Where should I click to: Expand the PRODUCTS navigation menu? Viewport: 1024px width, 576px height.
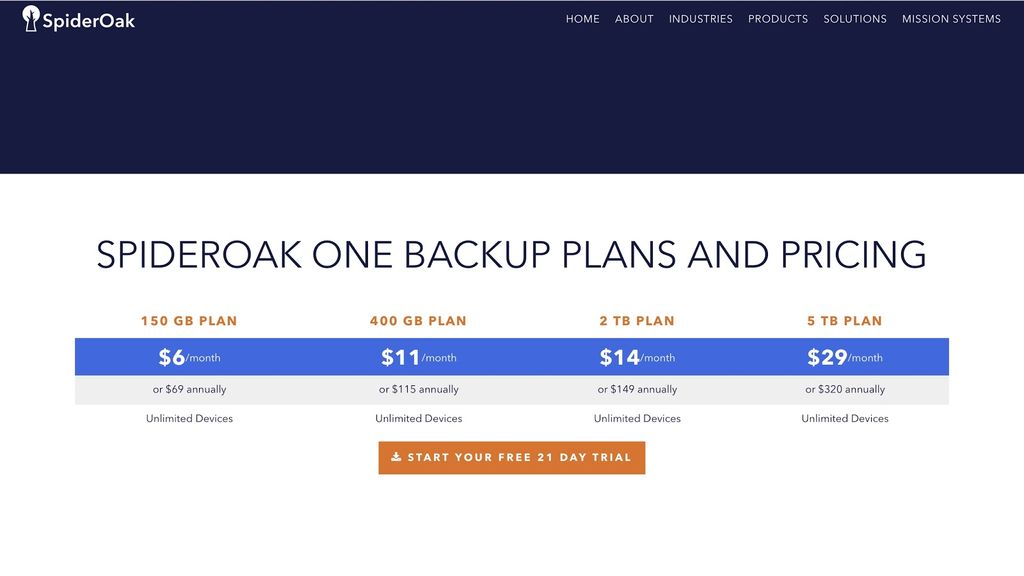click(x=778, y=18)
